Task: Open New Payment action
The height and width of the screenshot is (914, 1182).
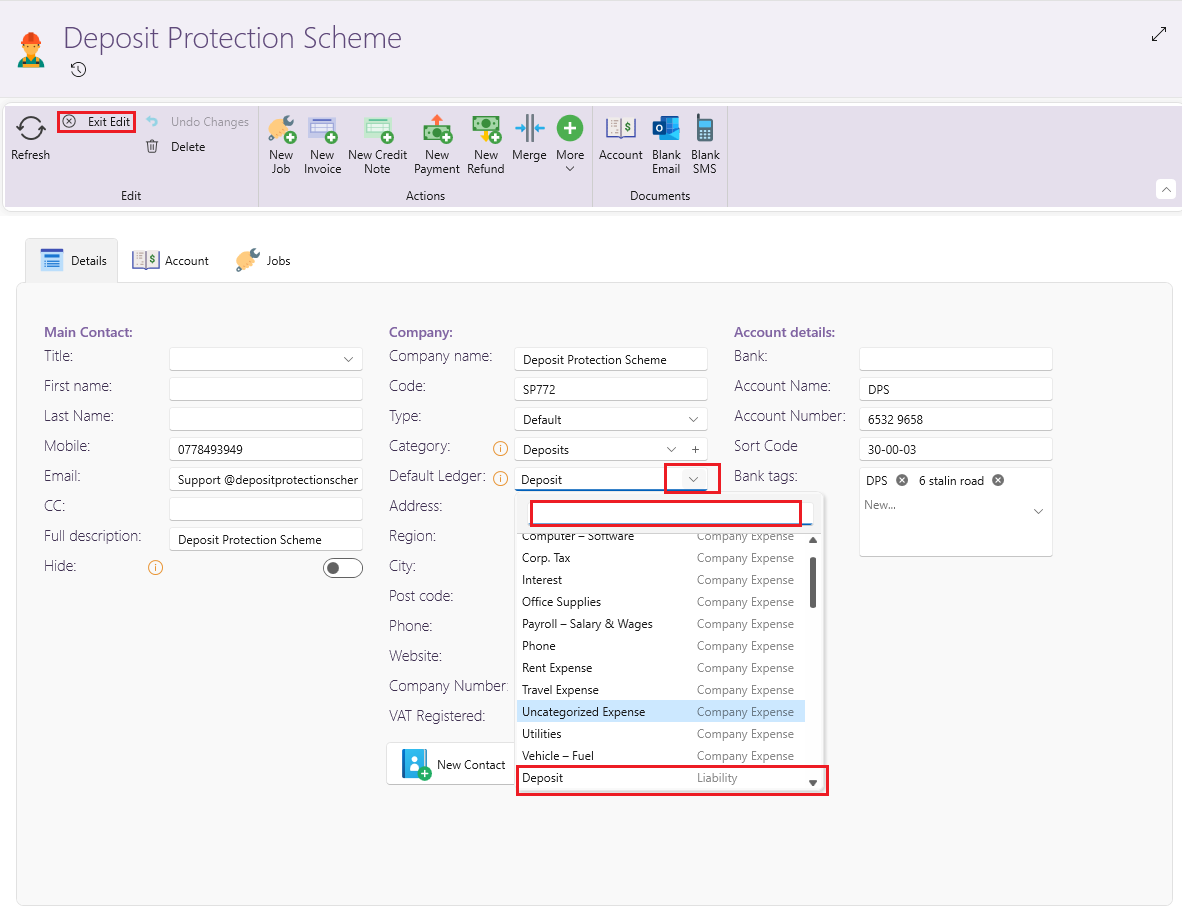Action: 437,146
